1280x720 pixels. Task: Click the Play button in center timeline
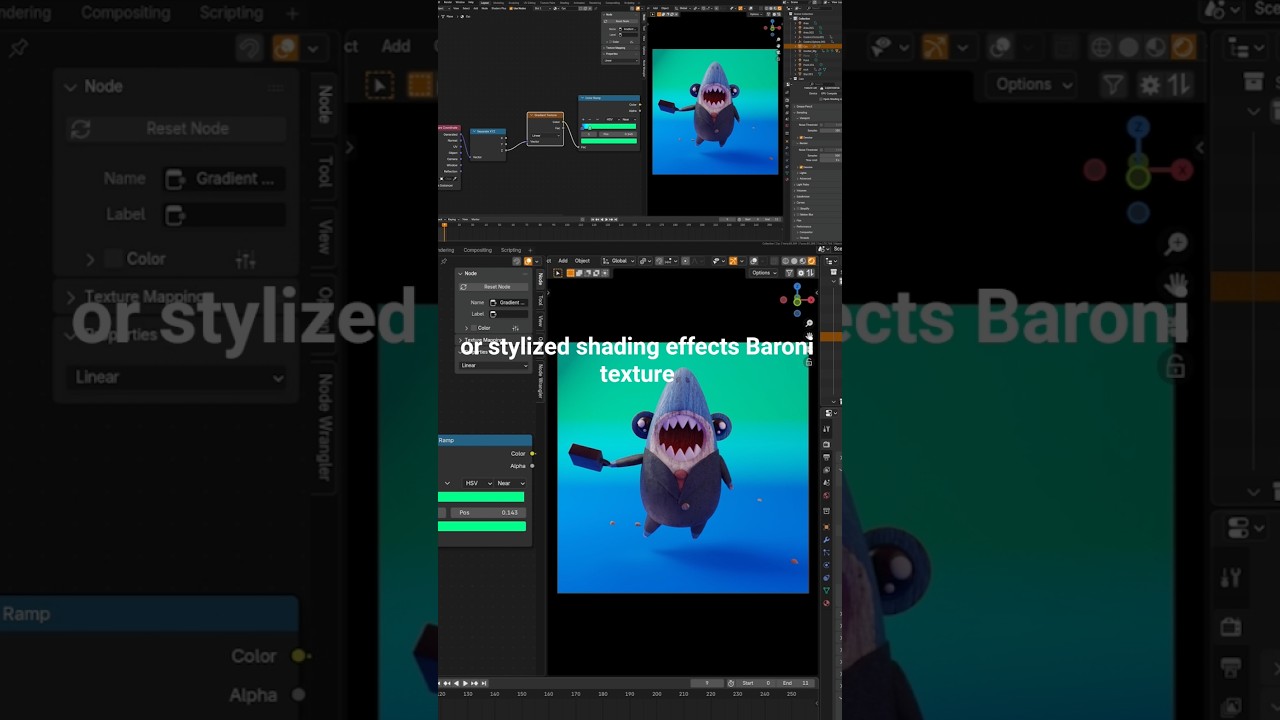tap(465, 683)
